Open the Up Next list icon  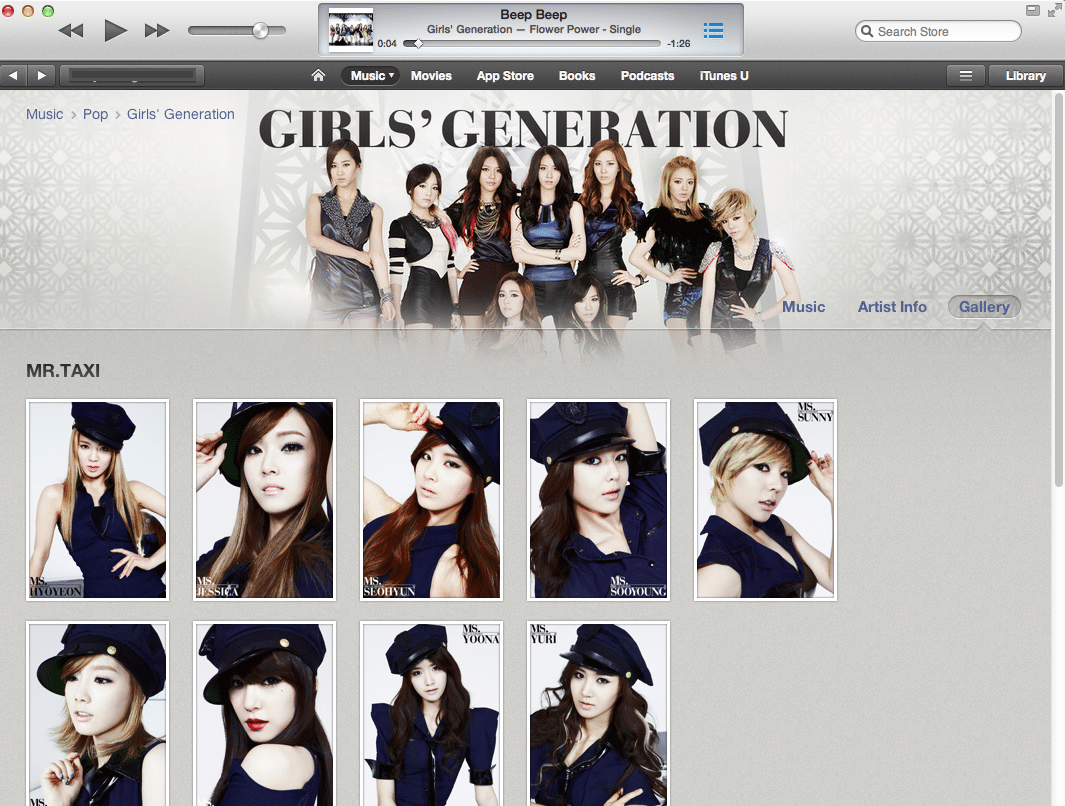713,31
